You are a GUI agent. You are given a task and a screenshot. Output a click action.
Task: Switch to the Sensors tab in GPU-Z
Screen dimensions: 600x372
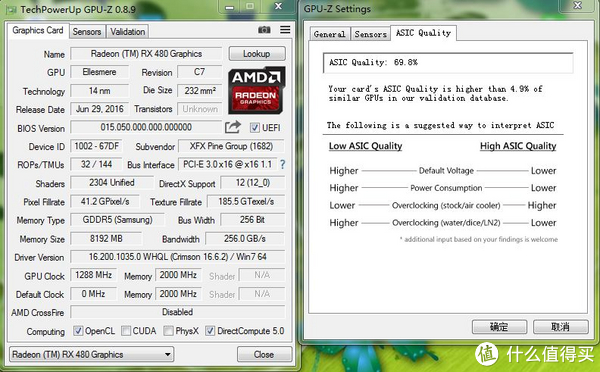point(87,32)
